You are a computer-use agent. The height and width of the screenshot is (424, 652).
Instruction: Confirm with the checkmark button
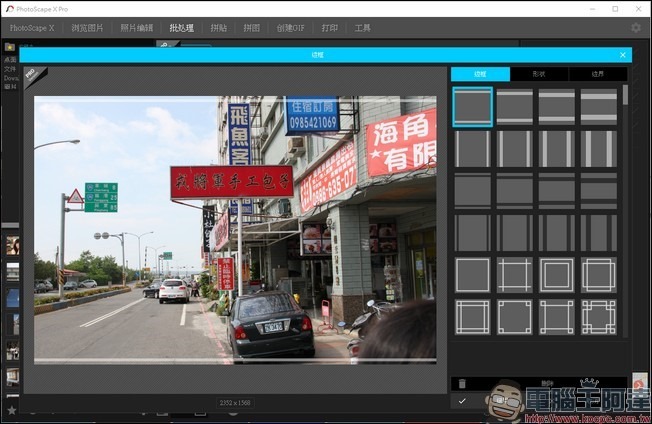pos(462,401)
